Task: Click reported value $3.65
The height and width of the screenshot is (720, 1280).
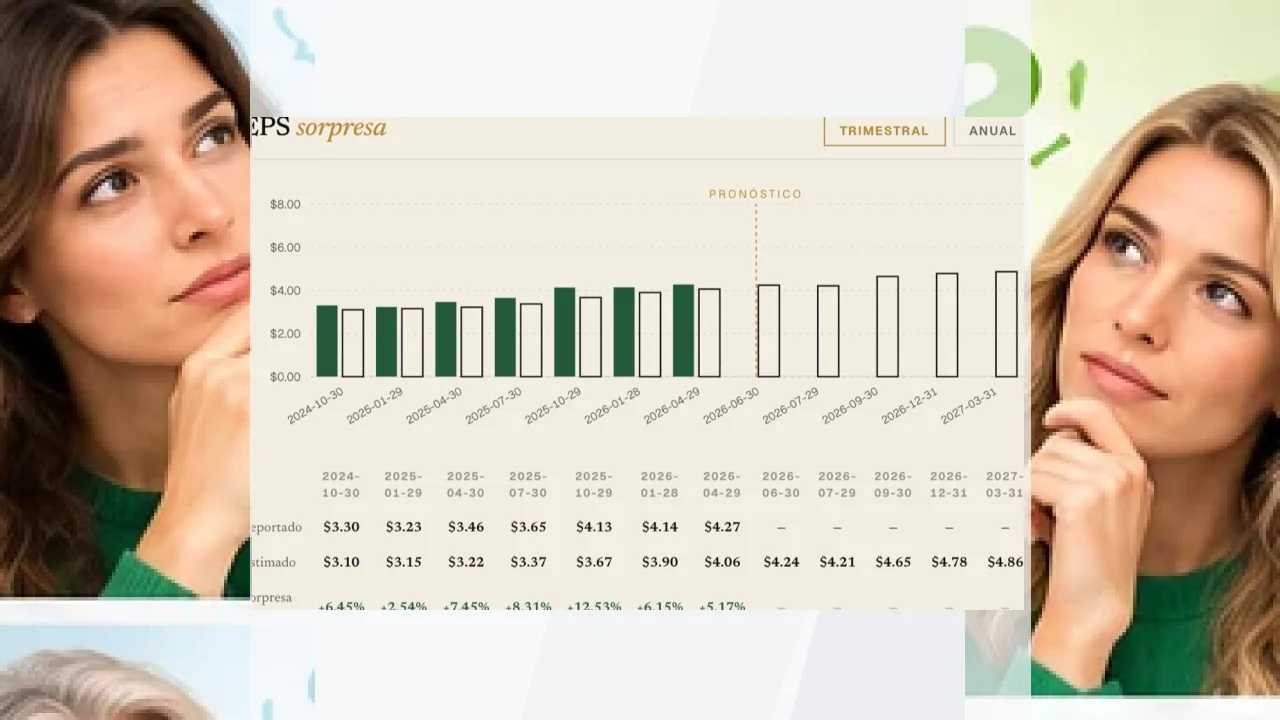Action: coord(528,527)
